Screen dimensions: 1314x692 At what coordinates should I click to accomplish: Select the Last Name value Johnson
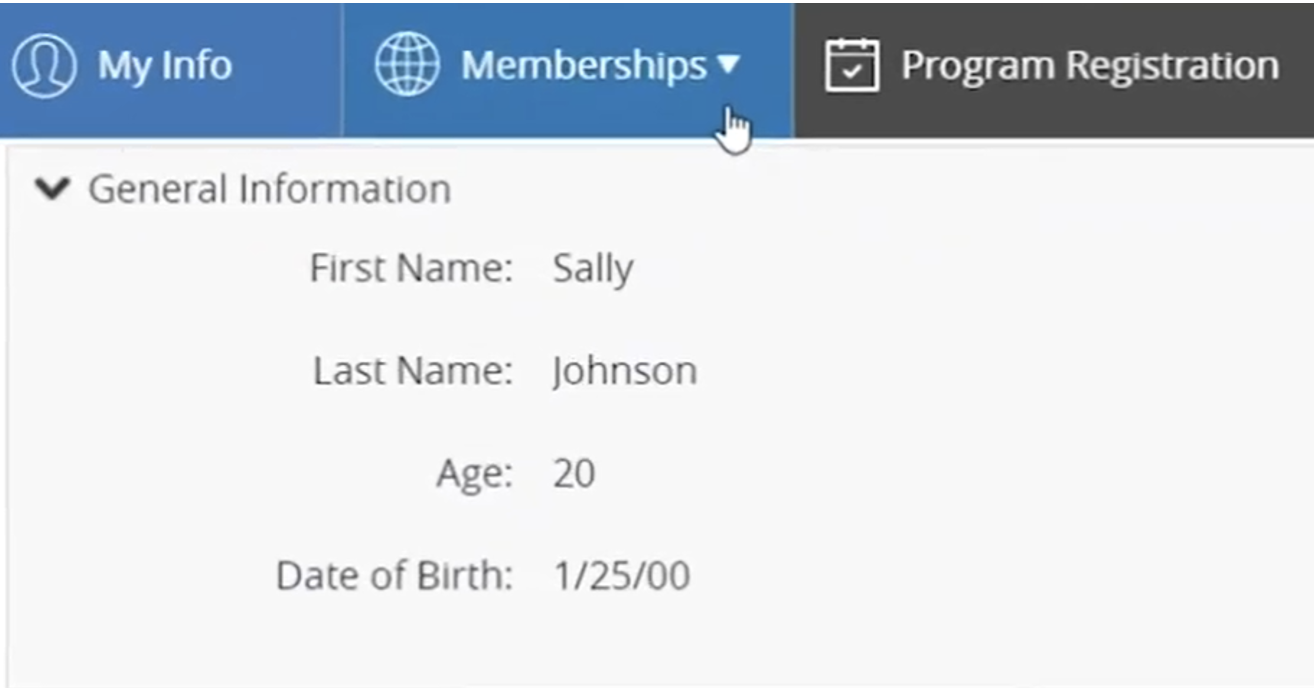click(x=625, y=372)
